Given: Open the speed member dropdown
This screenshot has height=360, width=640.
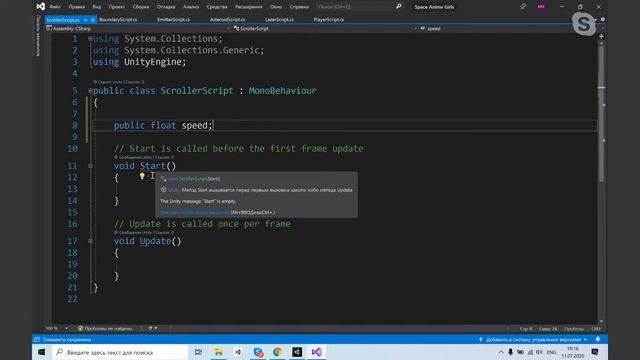Looking at the screenshot, I should point(509,29).
